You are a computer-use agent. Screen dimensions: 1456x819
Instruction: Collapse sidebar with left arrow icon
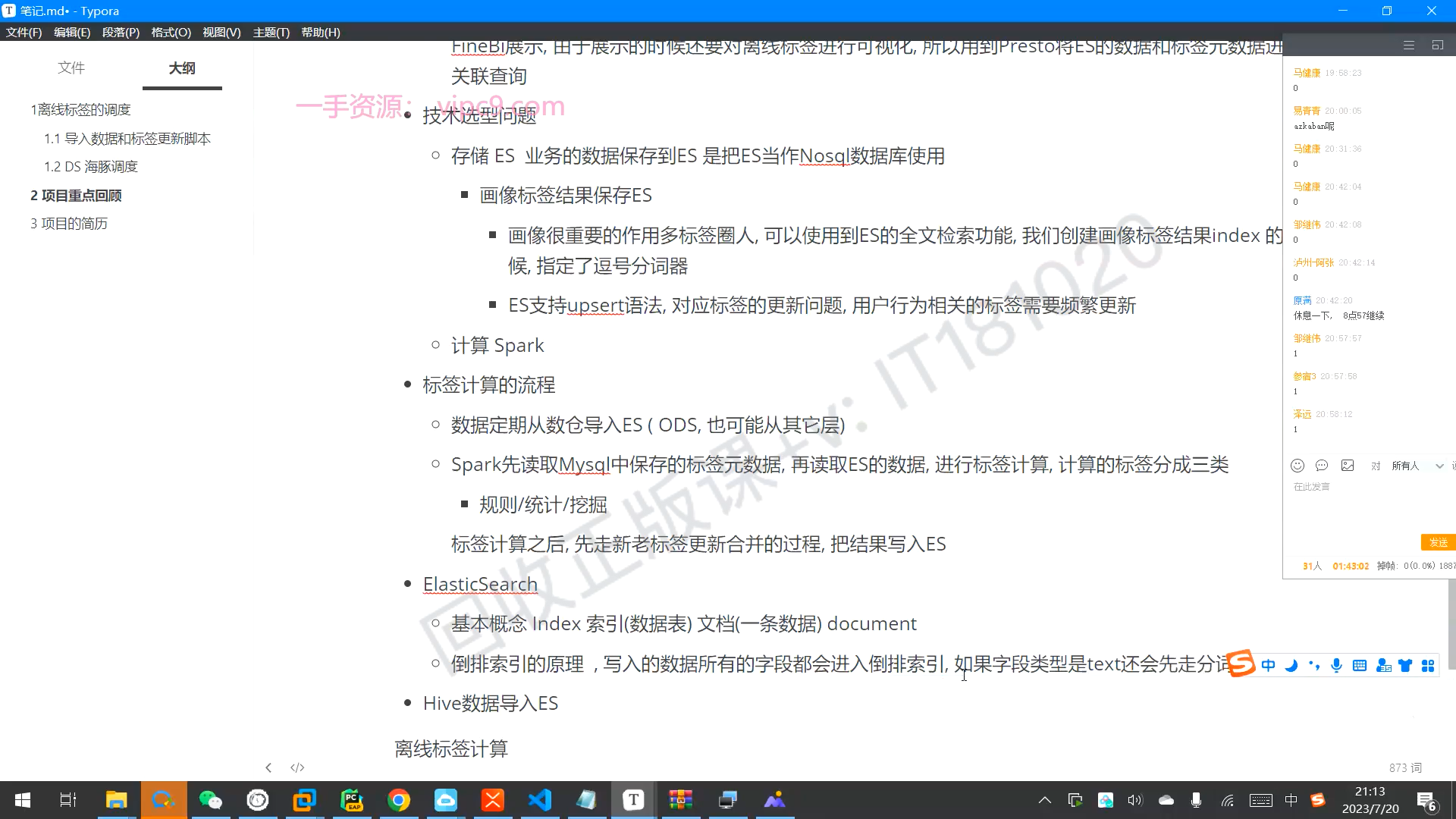(x=268, y=767)
